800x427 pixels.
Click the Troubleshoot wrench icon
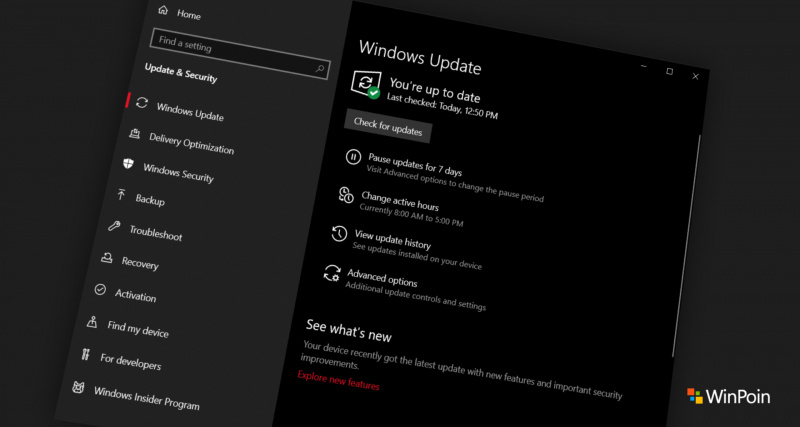(114, 226)
